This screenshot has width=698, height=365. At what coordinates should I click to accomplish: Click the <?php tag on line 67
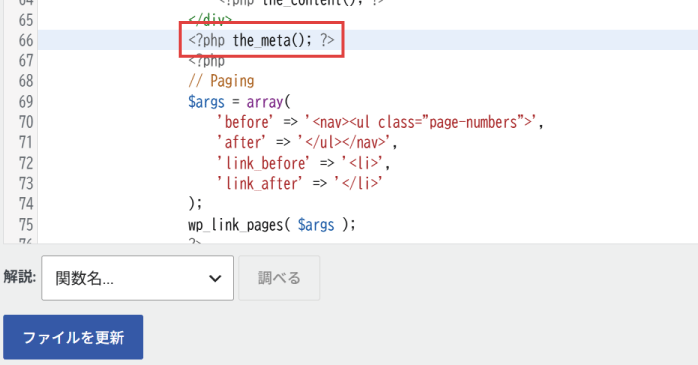[207, 61]
